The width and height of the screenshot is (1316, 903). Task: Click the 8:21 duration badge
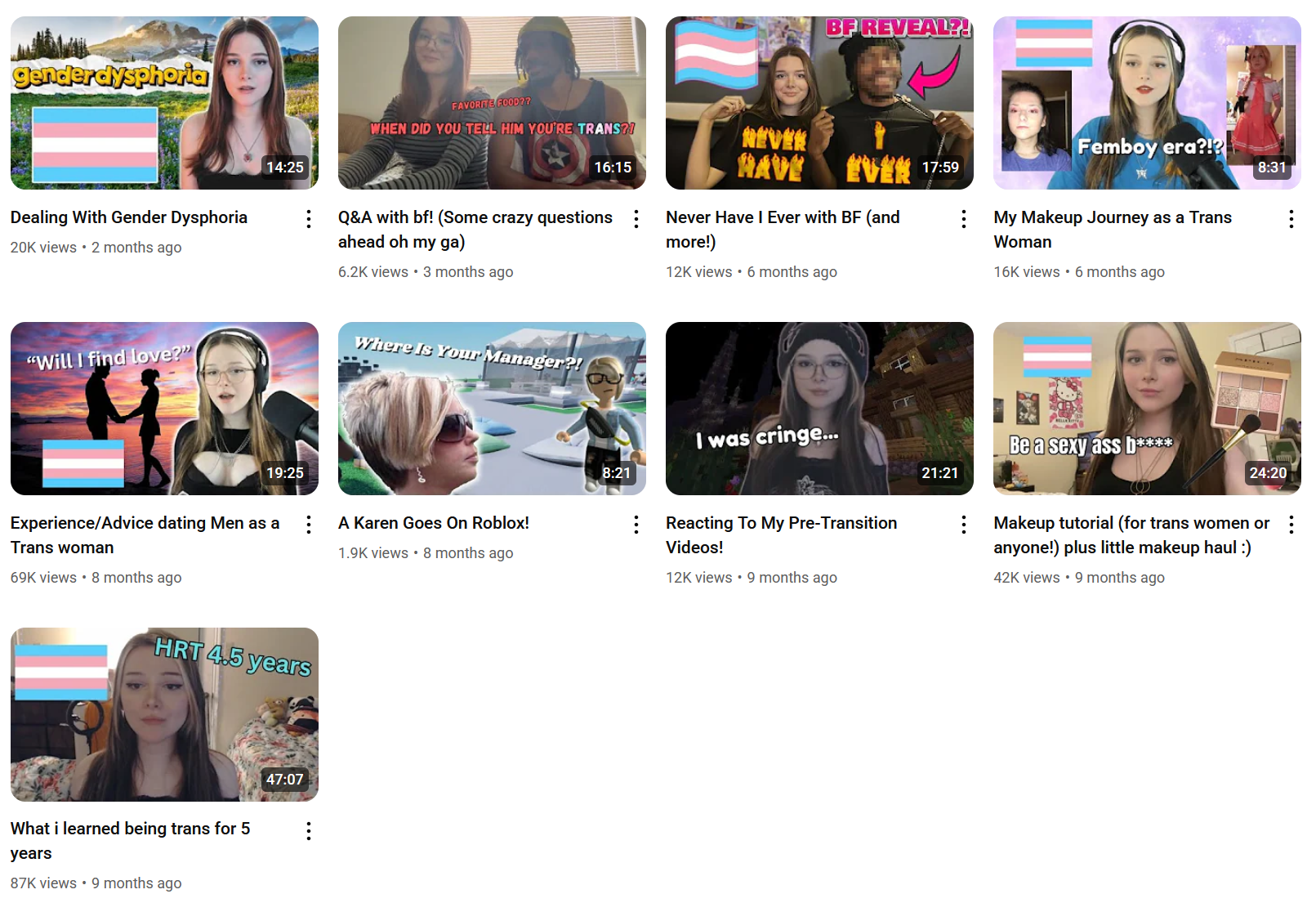pos(617,473)
